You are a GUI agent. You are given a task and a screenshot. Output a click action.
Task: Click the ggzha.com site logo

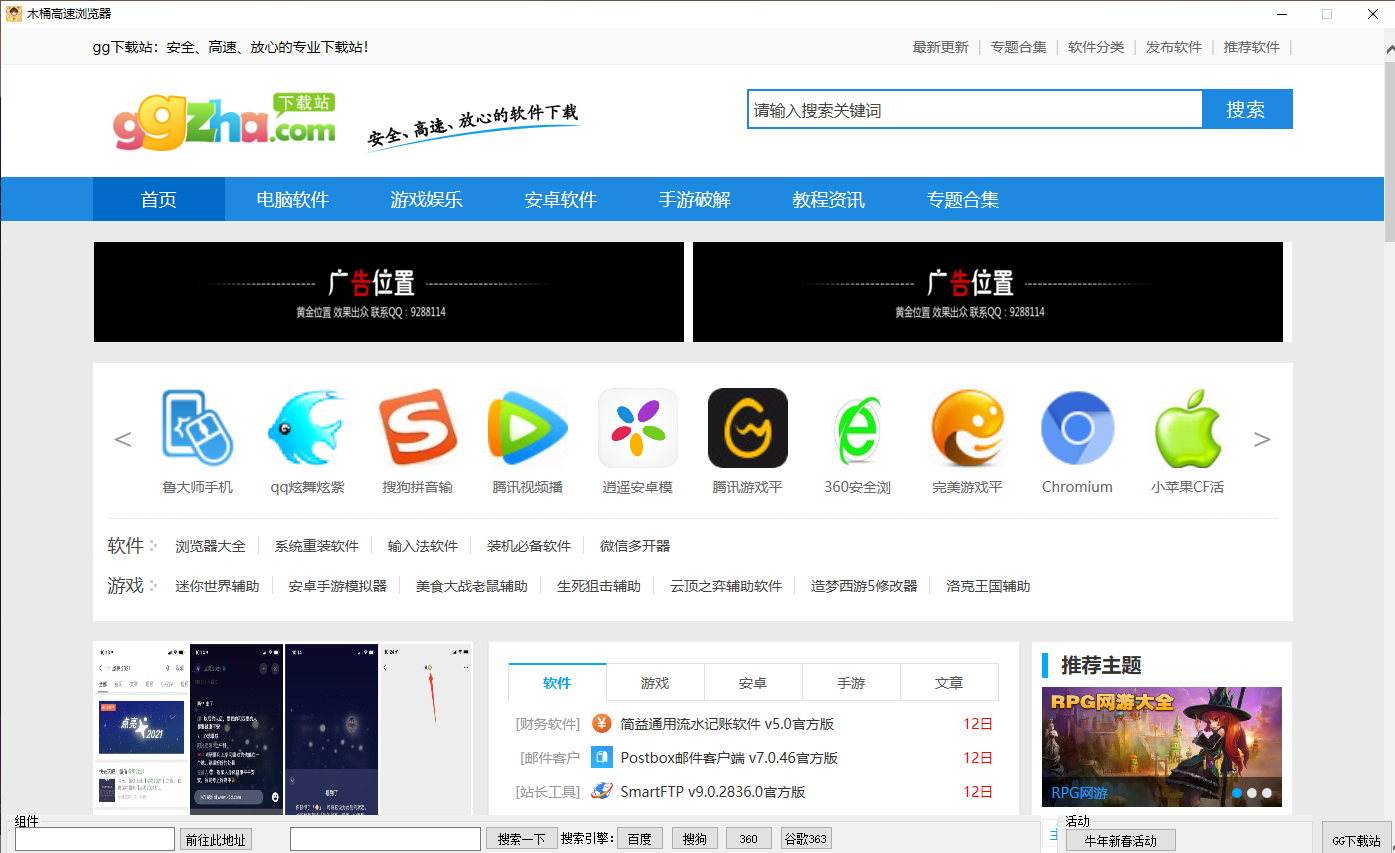coord(224,120)
